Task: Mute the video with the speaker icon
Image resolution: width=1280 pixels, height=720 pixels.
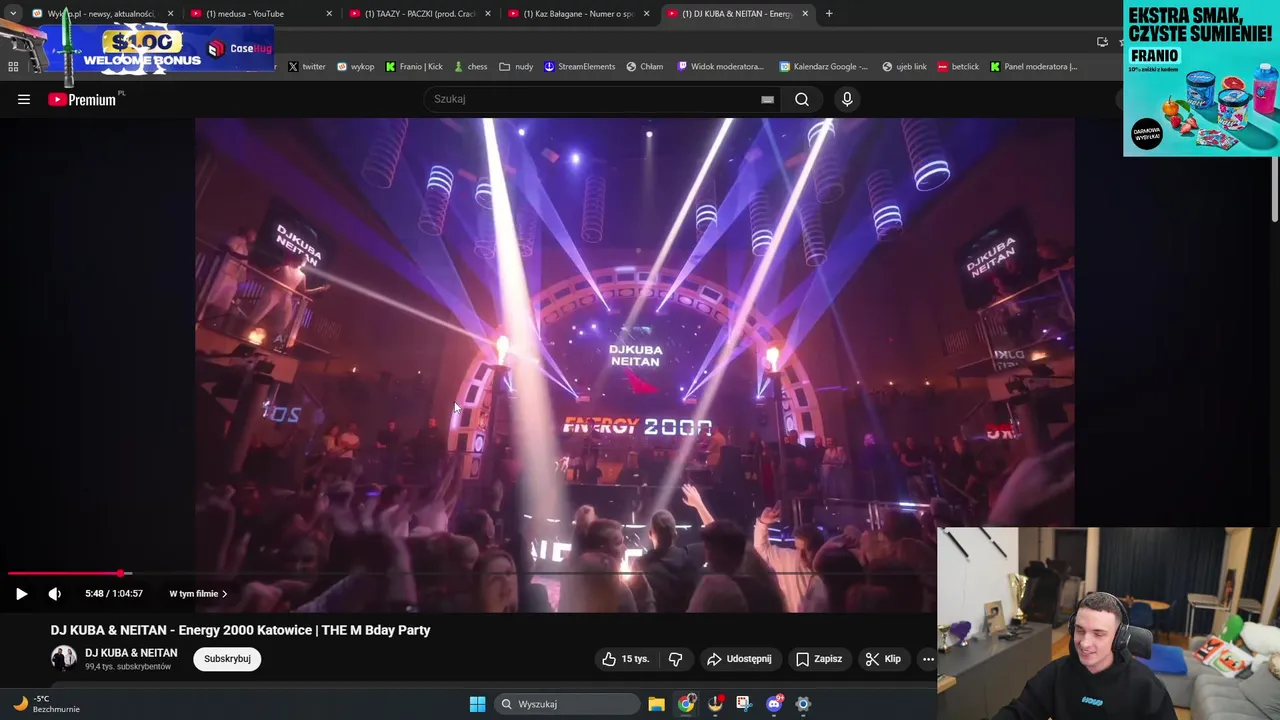Action: tap(55, 594)
